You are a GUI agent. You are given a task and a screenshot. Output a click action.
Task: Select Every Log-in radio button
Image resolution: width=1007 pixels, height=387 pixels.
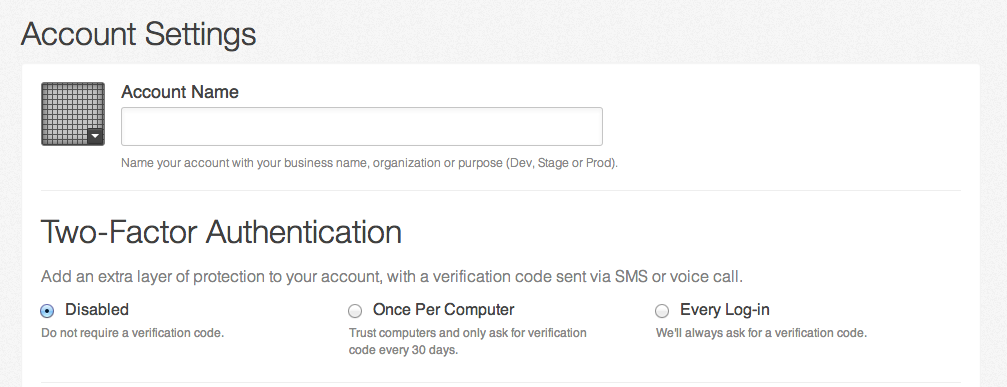pyautogui.click(x=661, y=311)
